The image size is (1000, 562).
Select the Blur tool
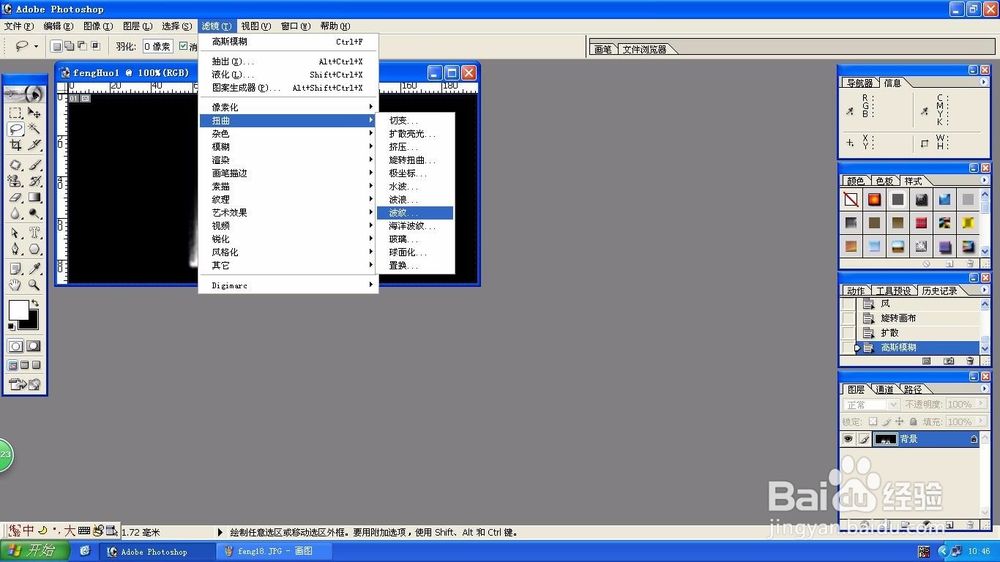coord(15,213)
